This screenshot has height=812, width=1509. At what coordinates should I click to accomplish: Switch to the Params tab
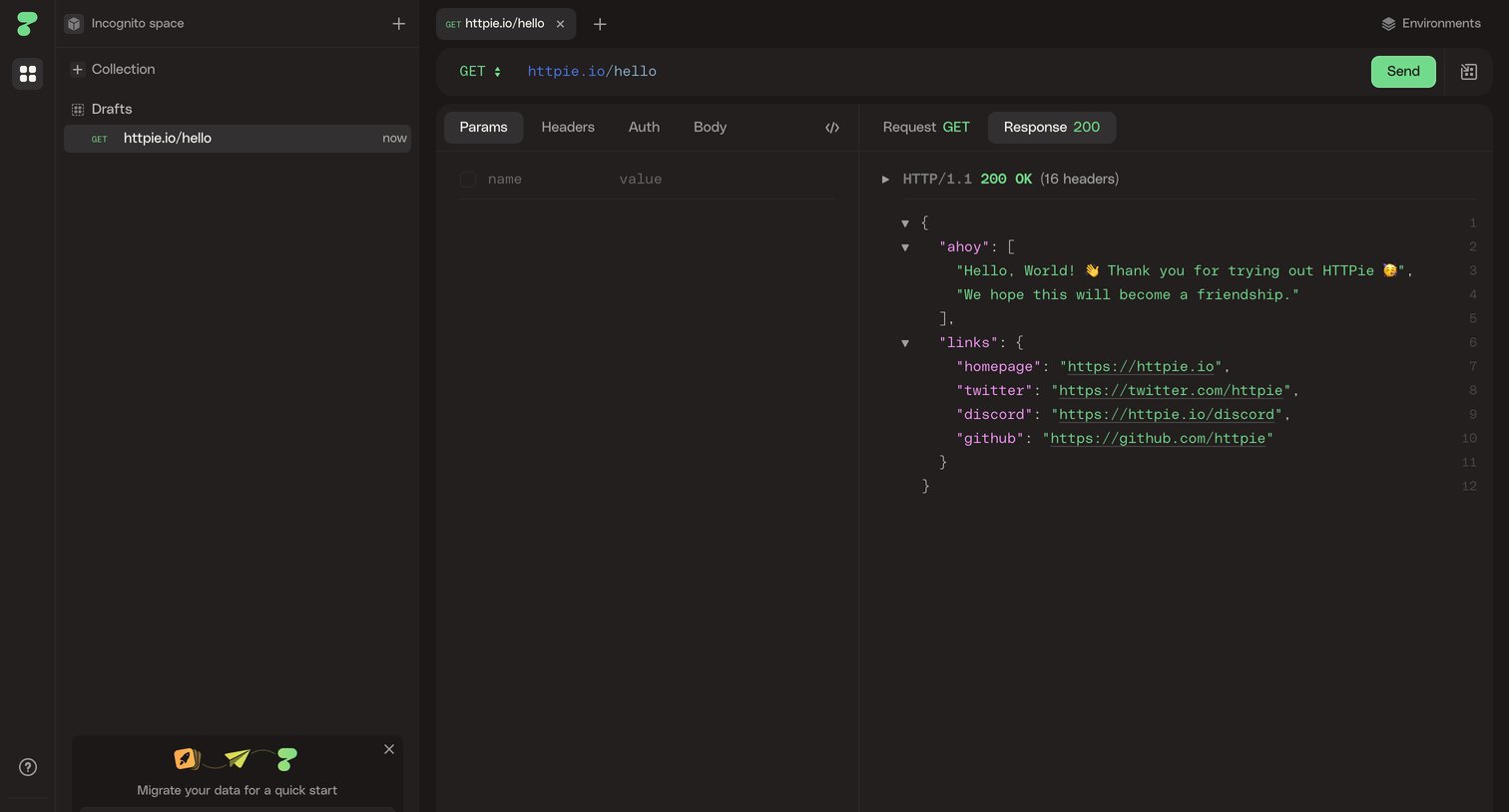click(483, 128)
